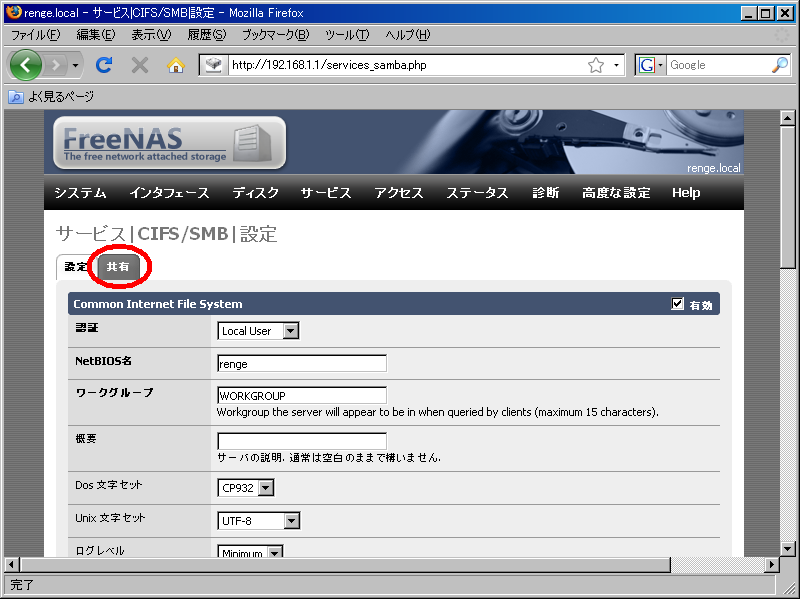Click the Firefox icon in title bar
The height and width of the screenshot is (599, 800).
pos(14,12)
